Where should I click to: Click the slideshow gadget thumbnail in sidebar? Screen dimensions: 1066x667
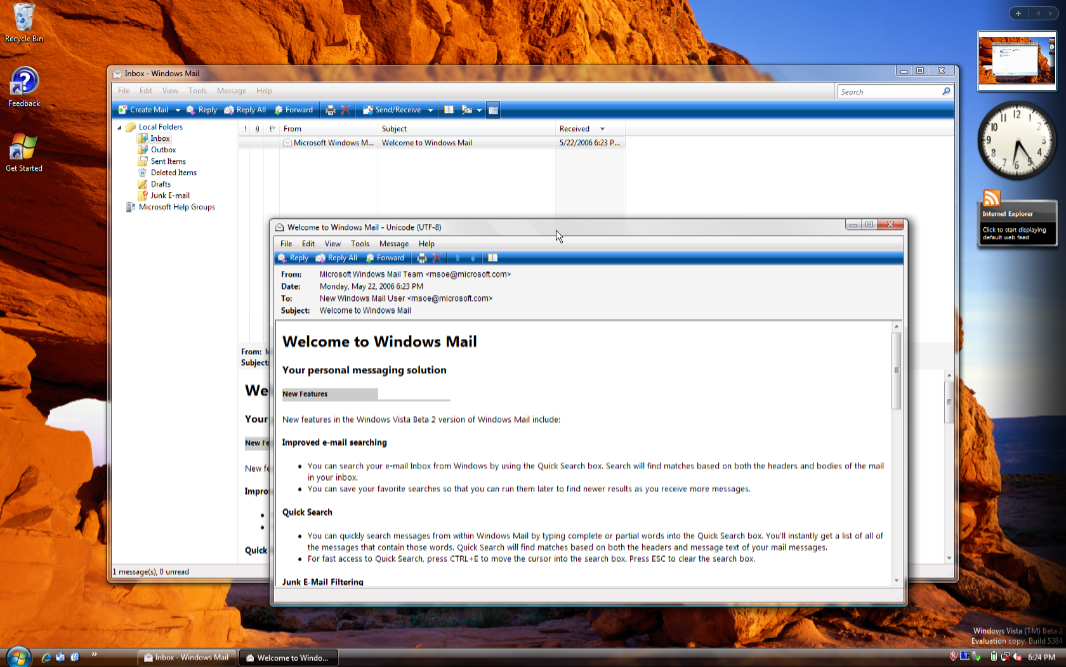coord(1016,61)
